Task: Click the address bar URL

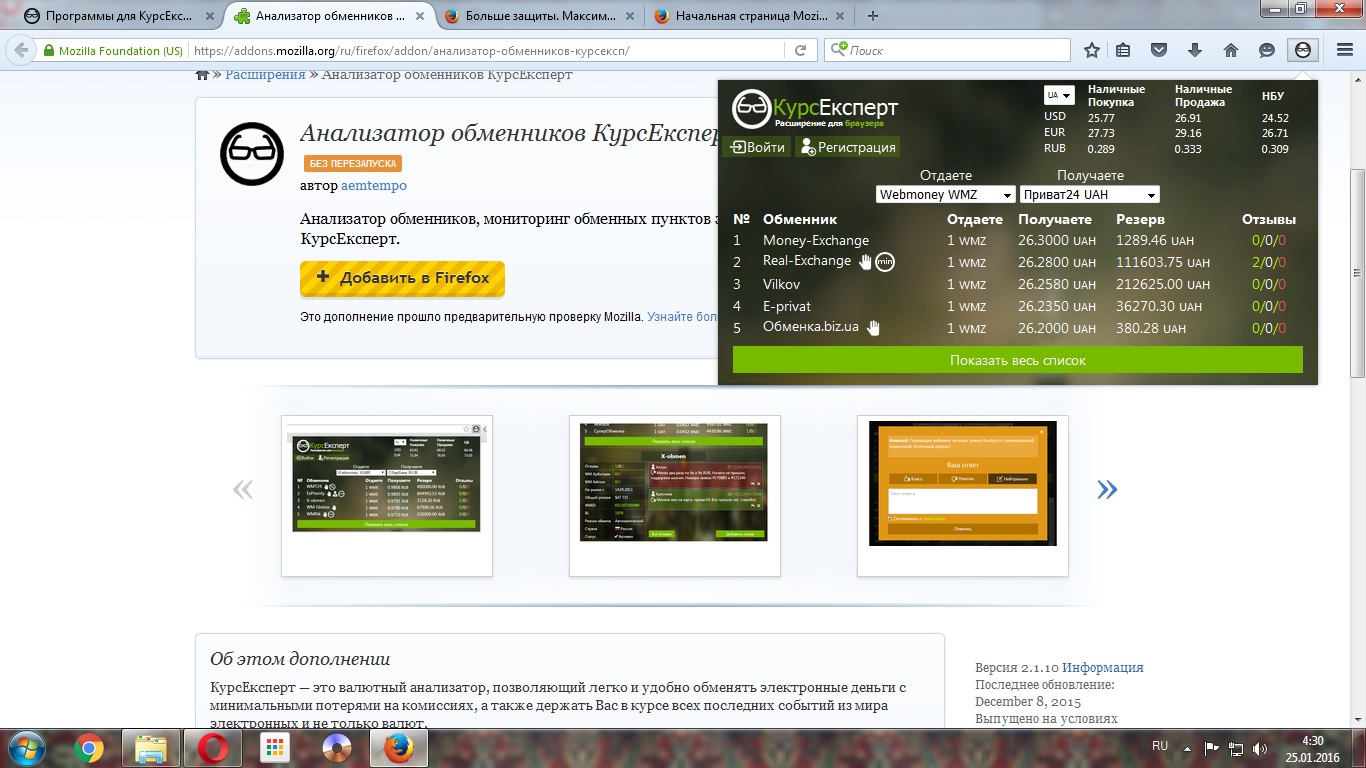Action: [x=411, y=51]
